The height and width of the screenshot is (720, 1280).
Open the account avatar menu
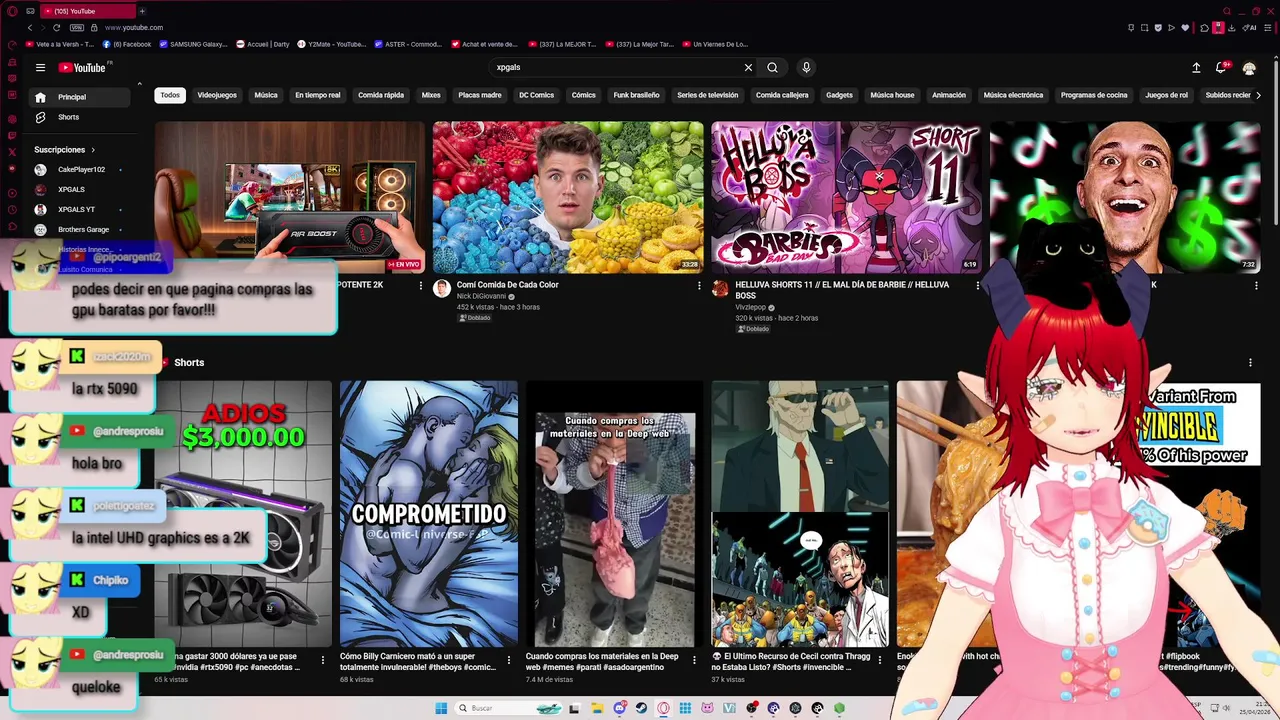1249,67
